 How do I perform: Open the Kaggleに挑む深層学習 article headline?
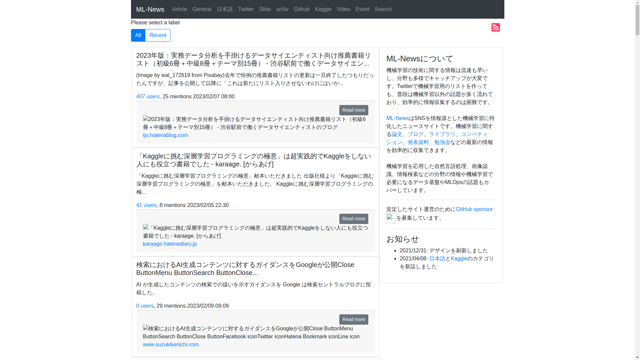click(x=253, y=160)
